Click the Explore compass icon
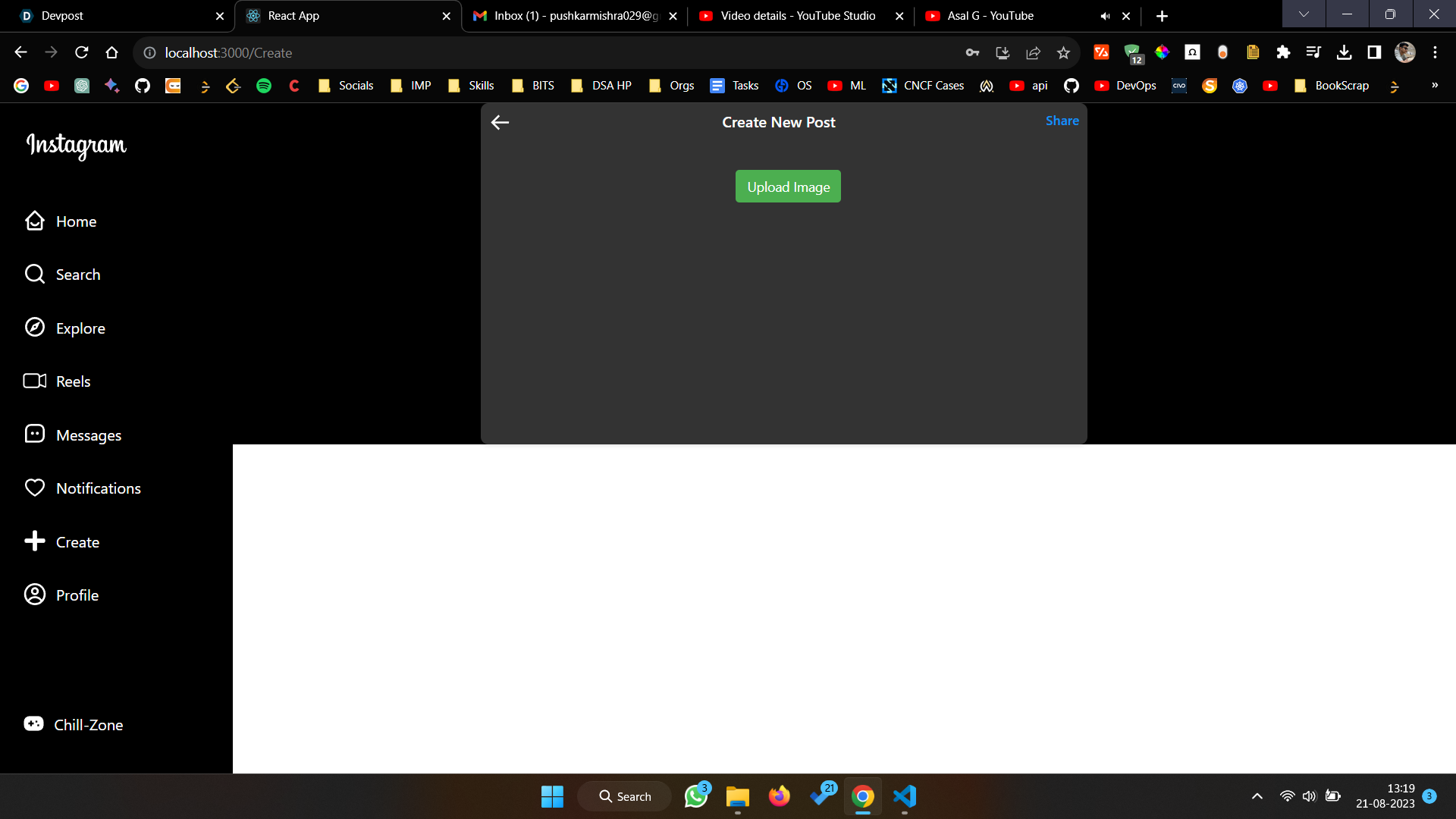Image resolution: width=1456 pixels, height=819 pixels. [35, 328]
